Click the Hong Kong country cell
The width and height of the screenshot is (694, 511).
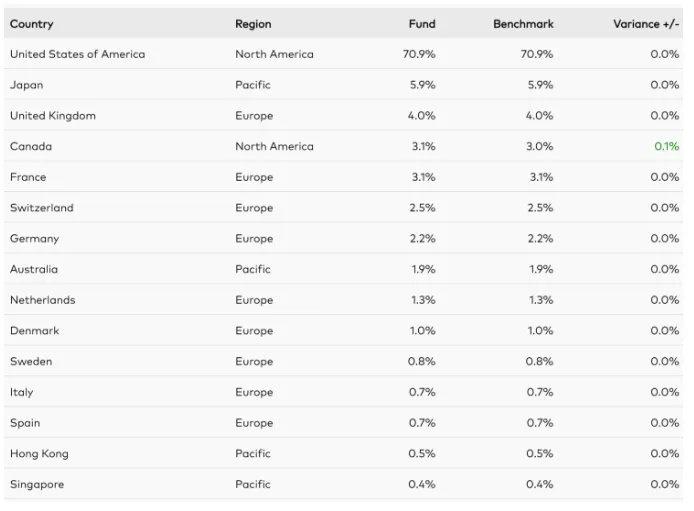[x=39, y=454]
